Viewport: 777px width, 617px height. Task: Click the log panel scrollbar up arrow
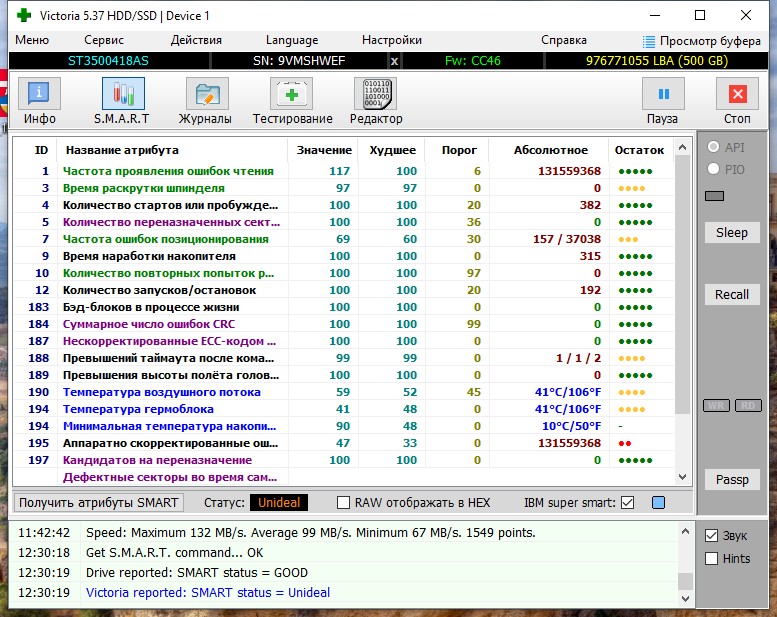(x=685, y=531)
